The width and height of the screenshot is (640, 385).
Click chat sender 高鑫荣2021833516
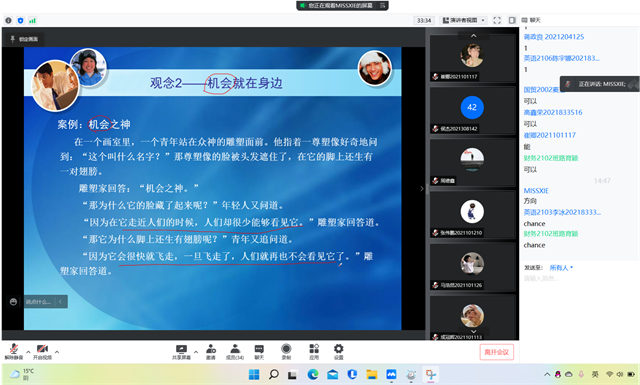click(553, 112)
